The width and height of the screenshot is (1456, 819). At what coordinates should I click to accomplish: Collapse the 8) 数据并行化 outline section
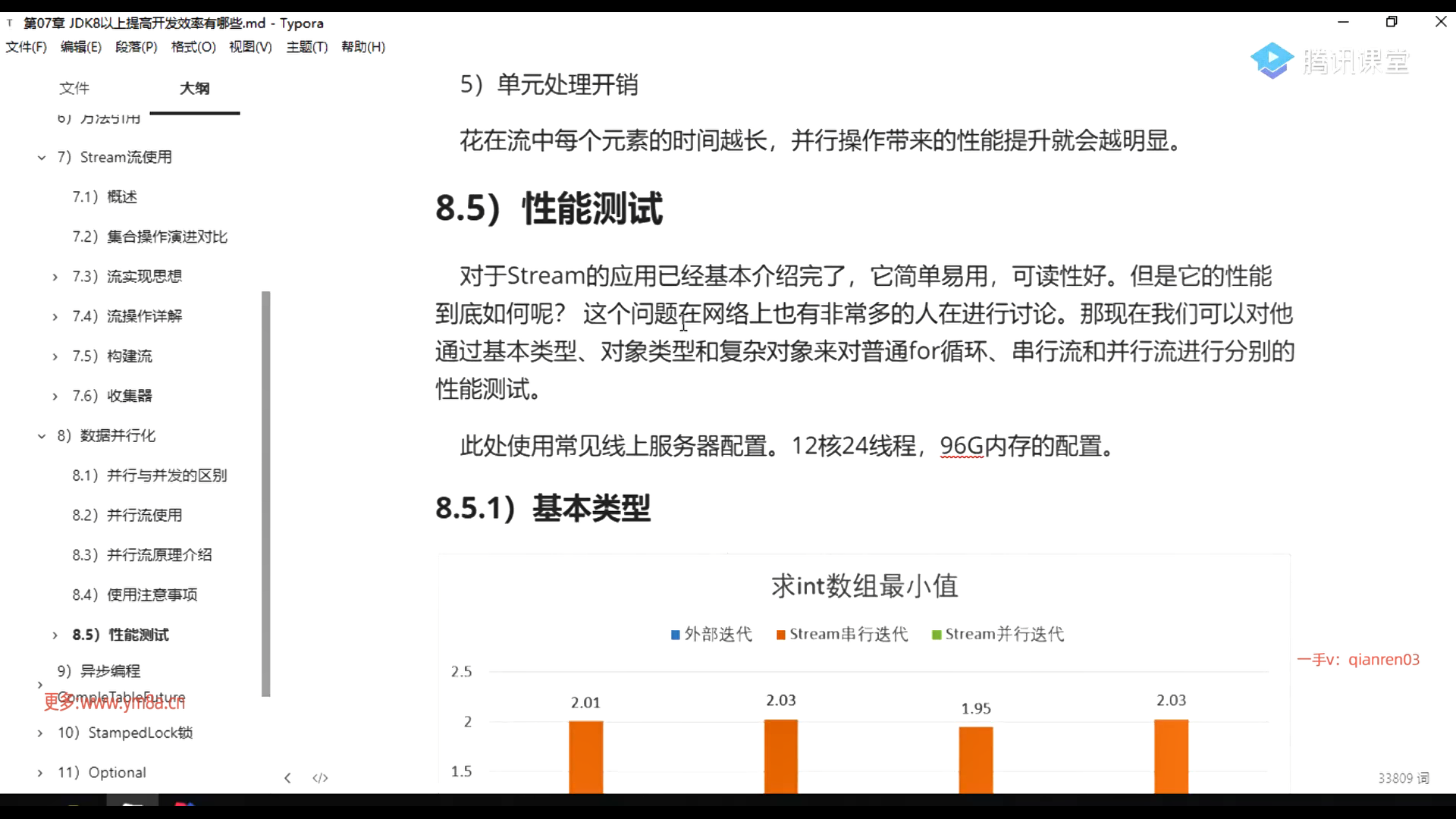tap(42, 436)
